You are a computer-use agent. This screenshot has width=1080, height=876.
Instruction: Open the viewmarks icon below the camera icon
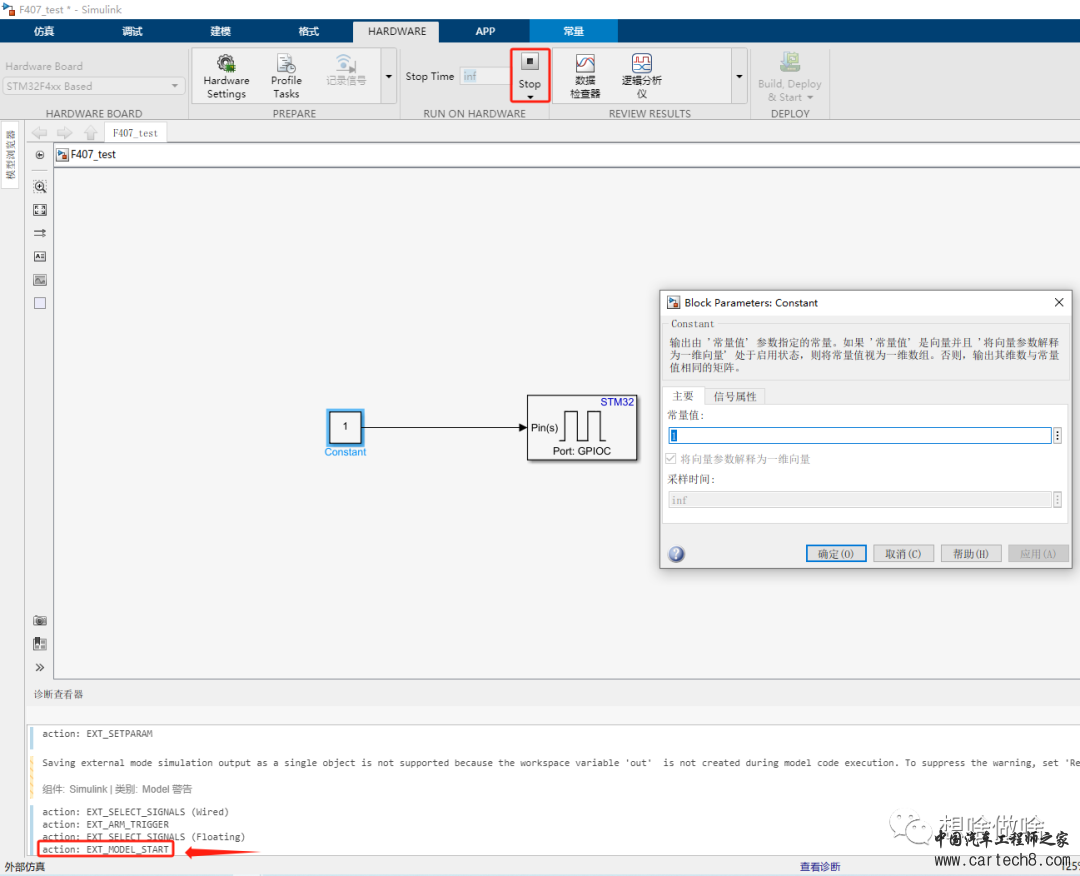40,644
